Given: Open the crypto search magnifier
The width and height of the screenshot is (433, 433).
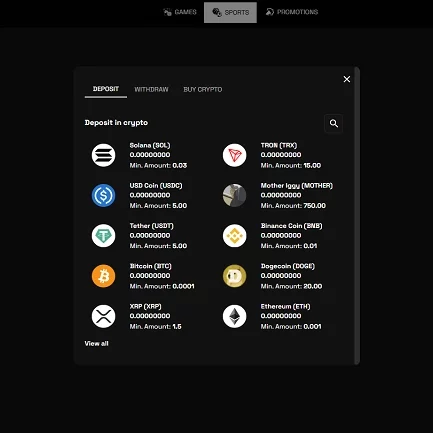Looking at the screenshot, I should point(334,124).
